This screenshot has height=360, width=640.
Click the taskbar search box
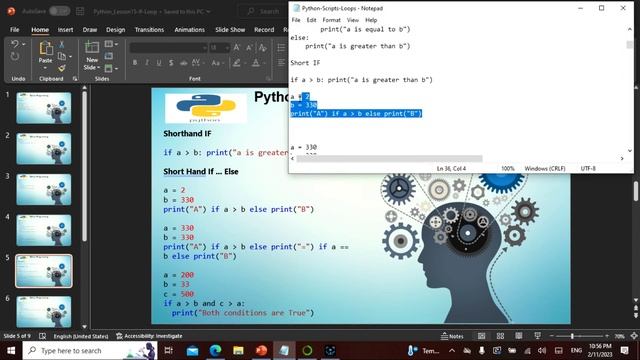tap(90, 351)
